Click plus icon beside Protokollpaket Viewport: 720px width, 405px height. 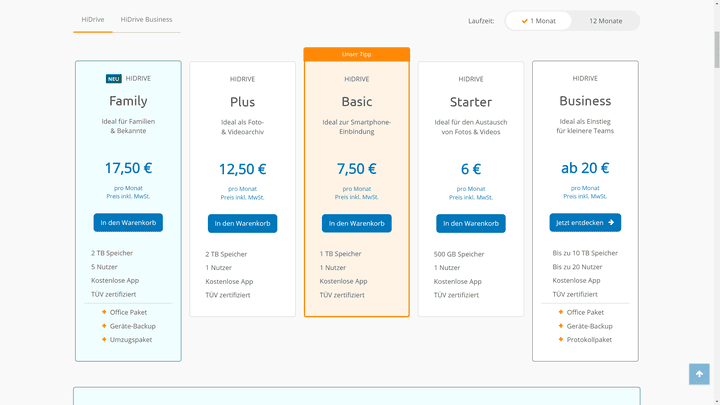tap(561, 340)
